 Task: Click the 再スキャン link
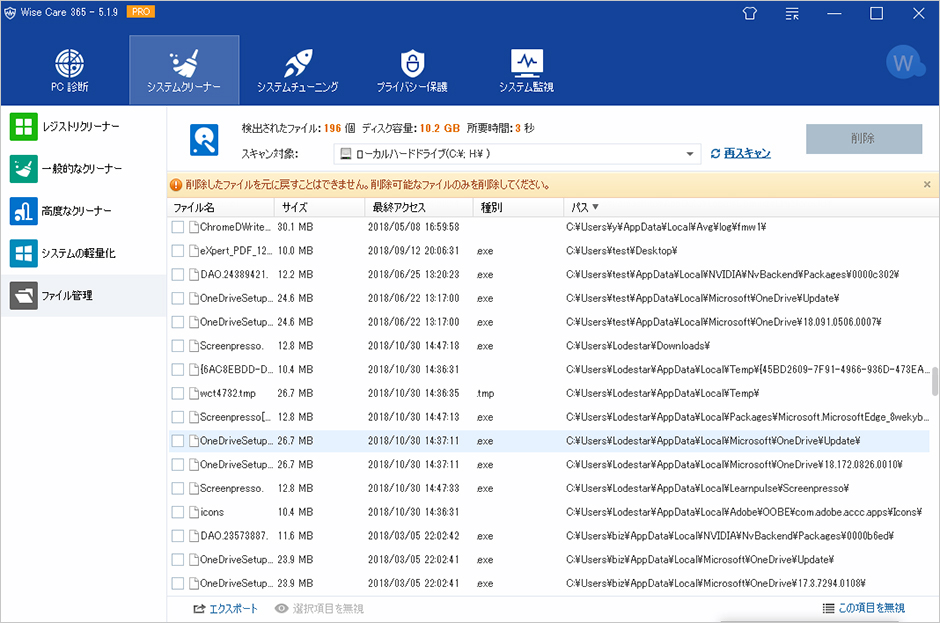tap(747, 154)
